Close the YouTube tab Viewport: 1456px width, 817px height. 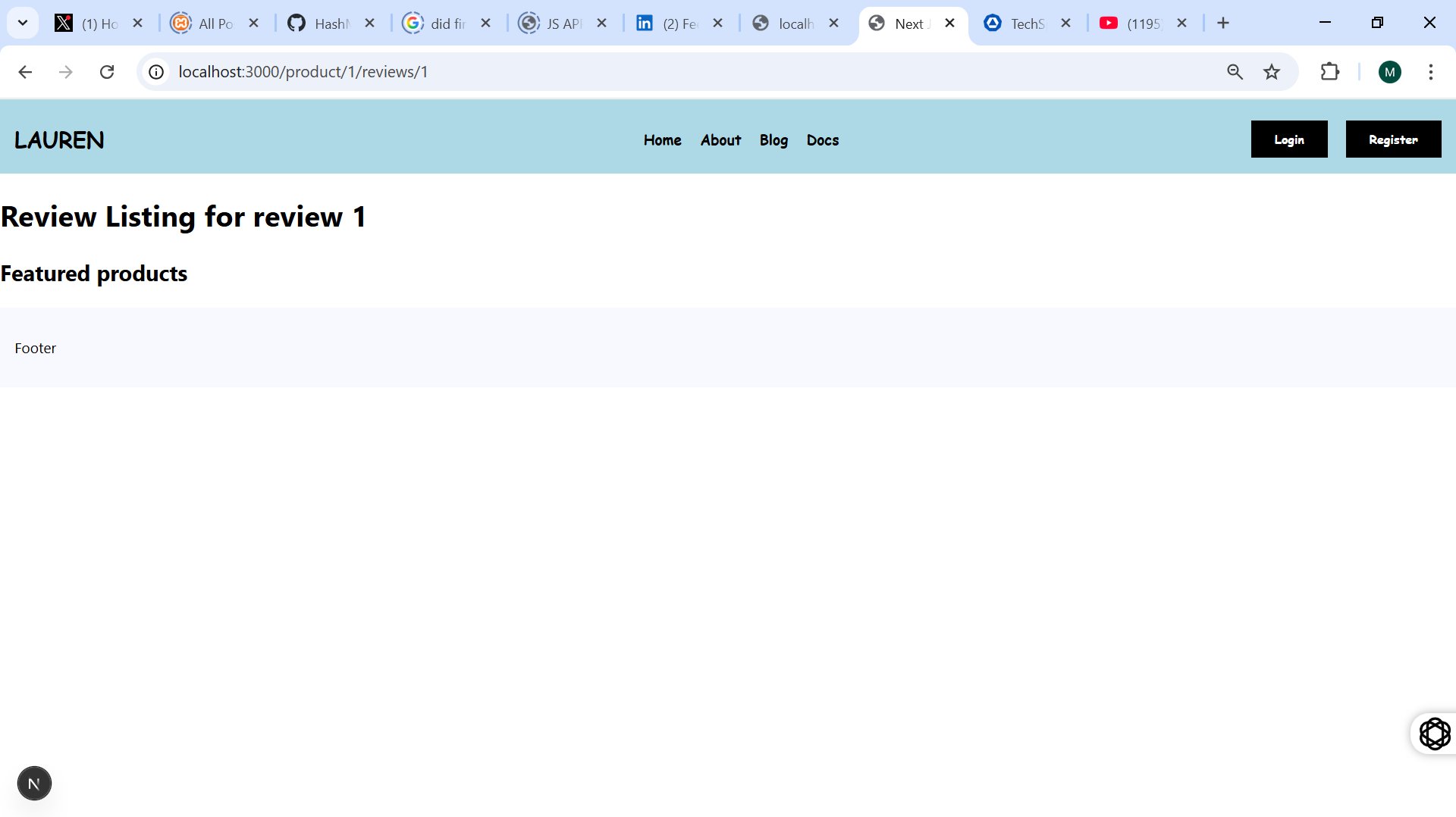[x=1182, y=23]
